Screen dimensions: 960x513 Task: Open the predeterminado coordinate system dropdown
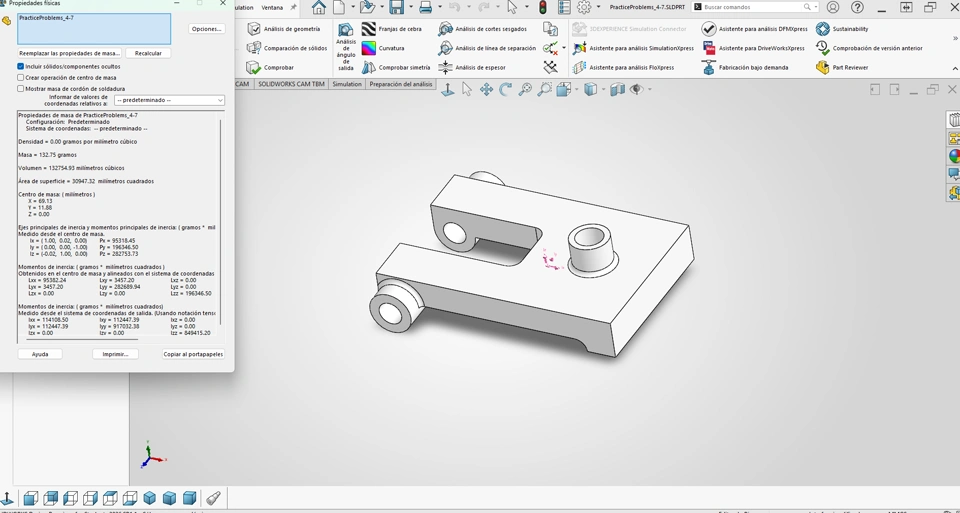pyautogui.click(x=169, y=100)
